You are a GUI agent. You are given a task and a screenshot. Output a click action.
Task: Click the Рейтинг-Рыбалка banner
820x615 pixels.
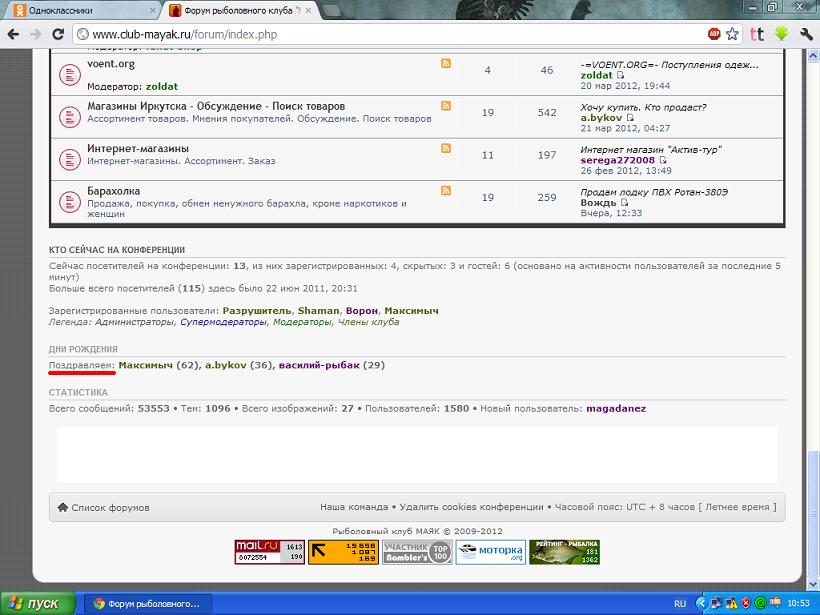(x=564, y=552)
